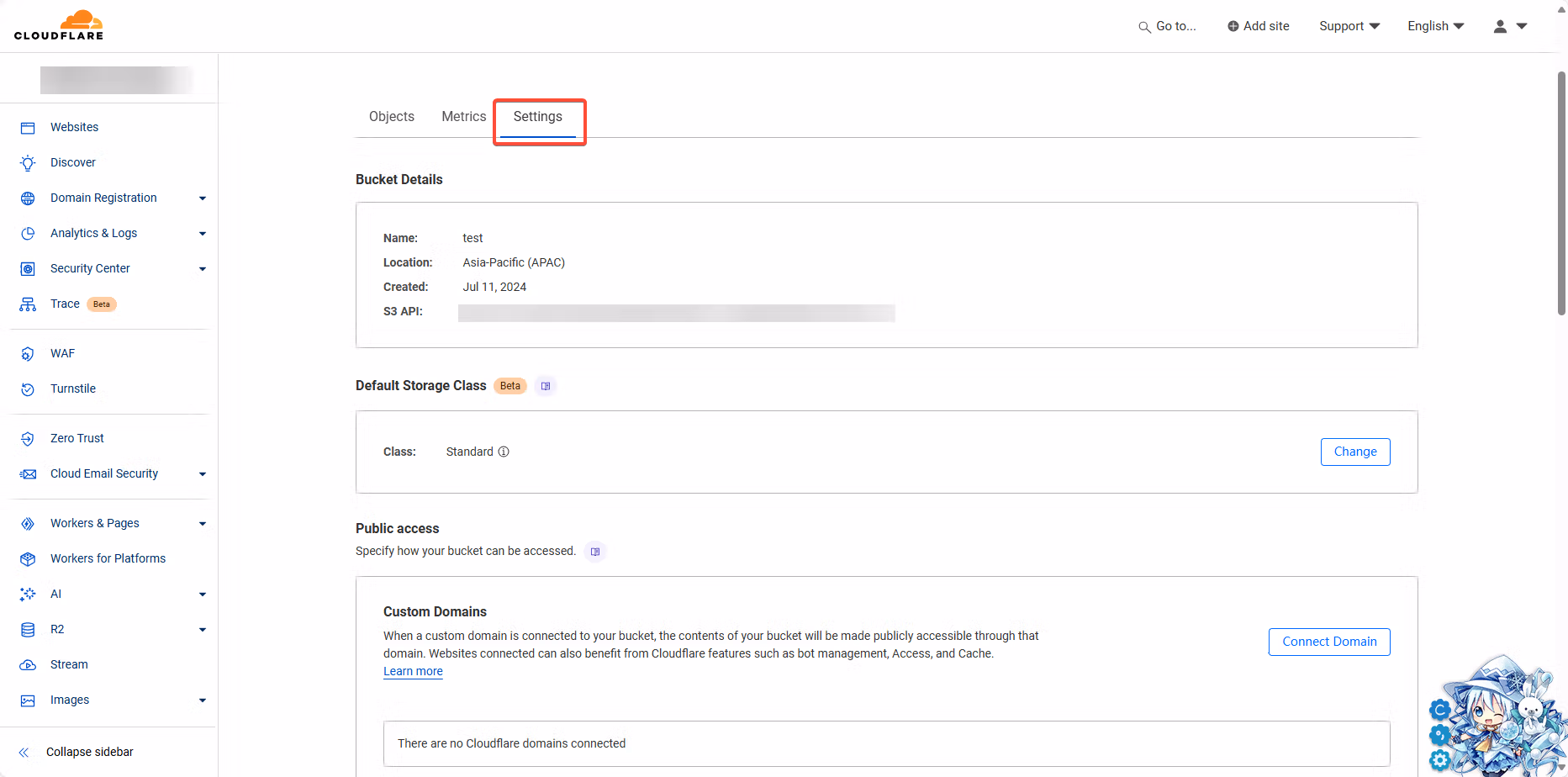
Task: Follow the Learn more link
Action: point(413,671)
